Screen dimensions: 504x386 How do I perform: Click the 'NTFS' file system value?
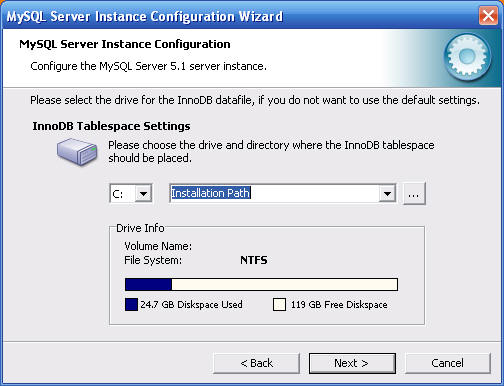point(254,260)
